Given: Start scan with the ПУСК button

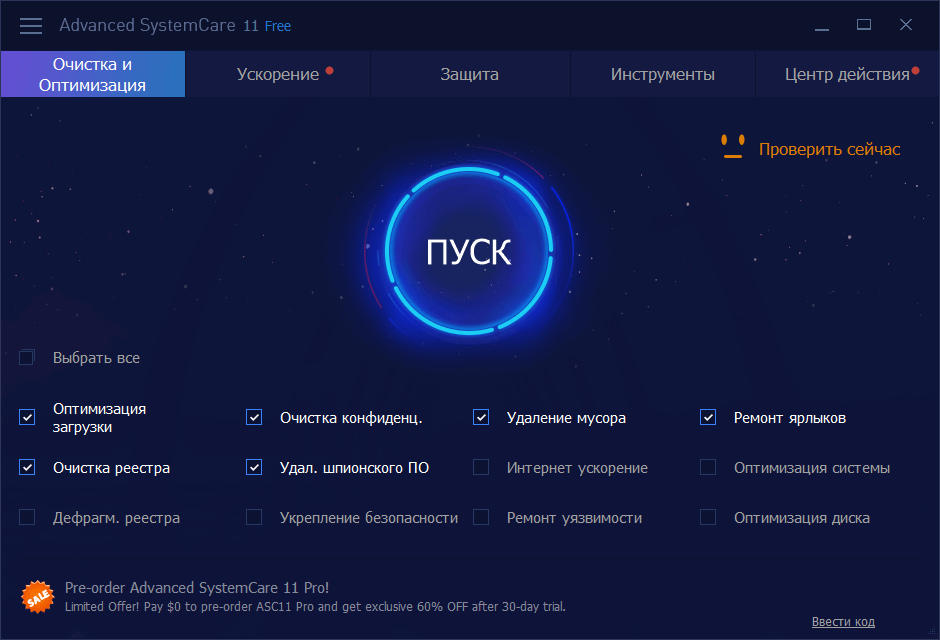Looking at the screenshot, I should (x=469, y=251).
